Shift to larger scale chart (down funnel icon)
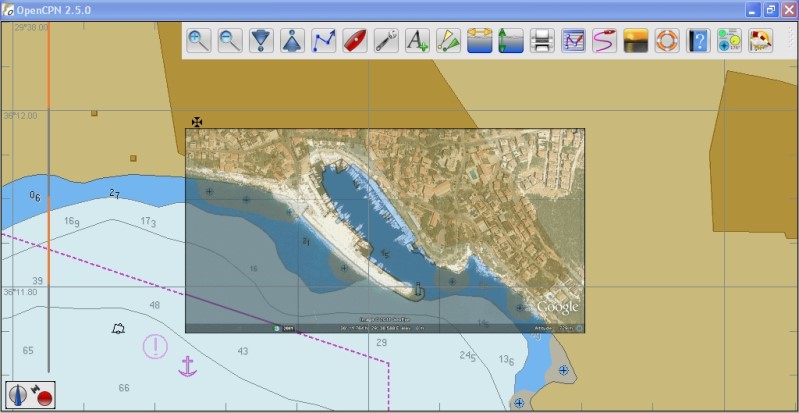Image resolution: width=799 pixels, height=413 pixels. click(261, 40)
